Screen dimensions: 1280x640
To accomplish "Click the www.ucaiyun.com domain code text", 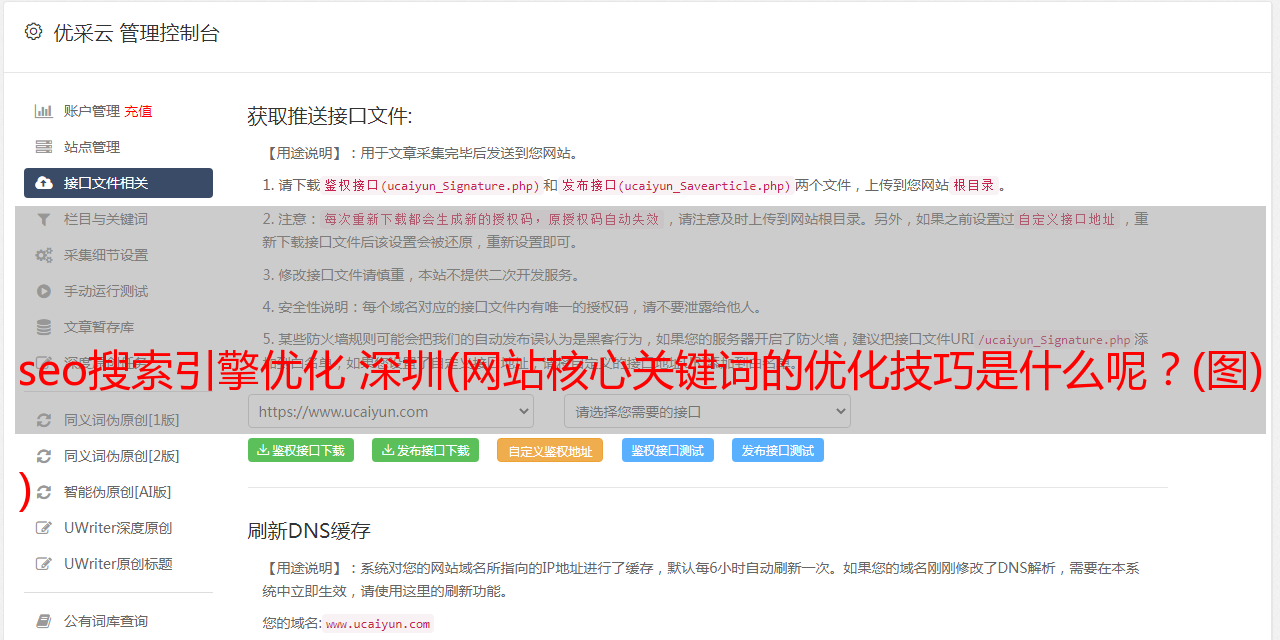I will [378, 624].
